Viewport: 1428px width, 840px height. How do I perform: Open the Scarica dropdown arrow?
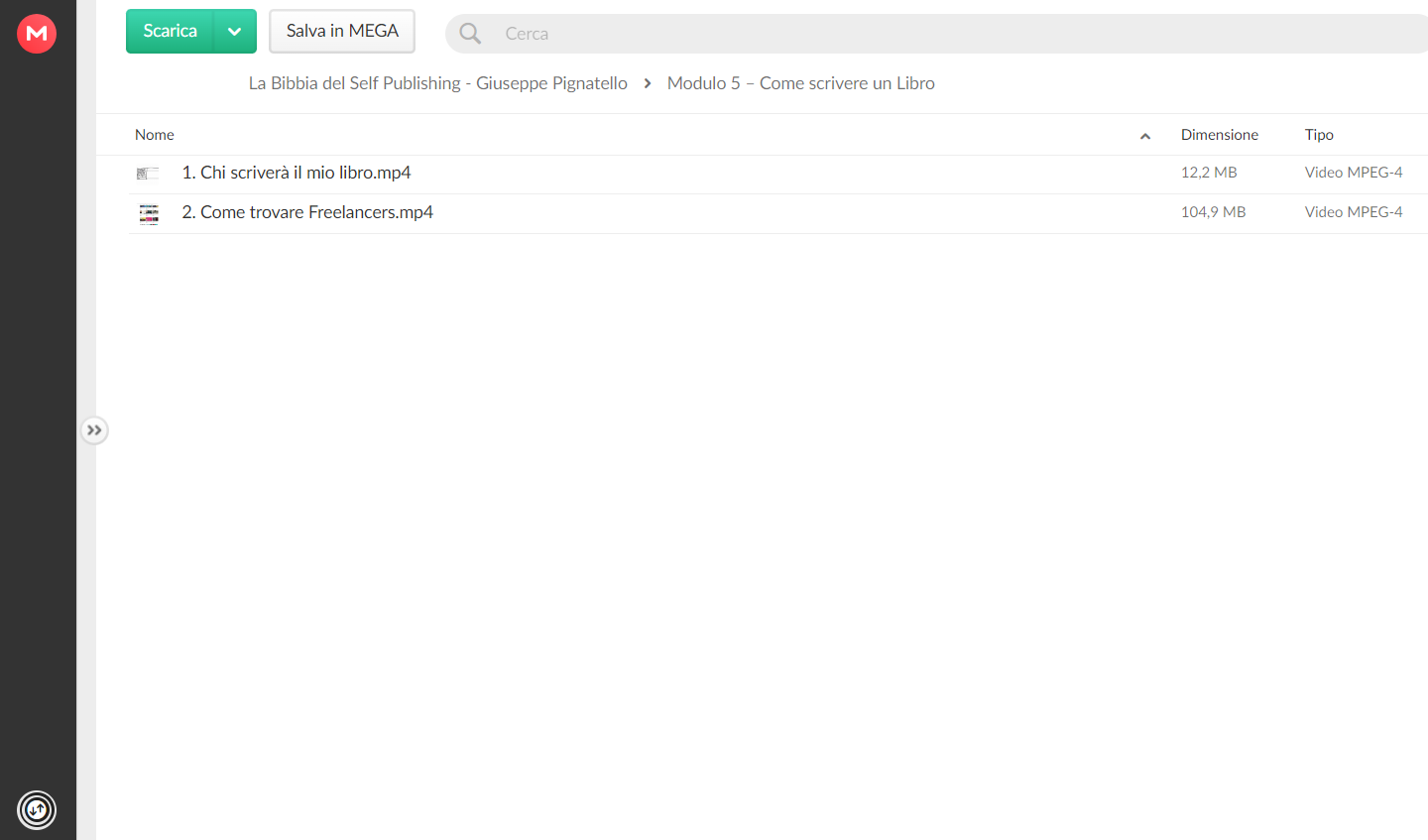point(235,32)
